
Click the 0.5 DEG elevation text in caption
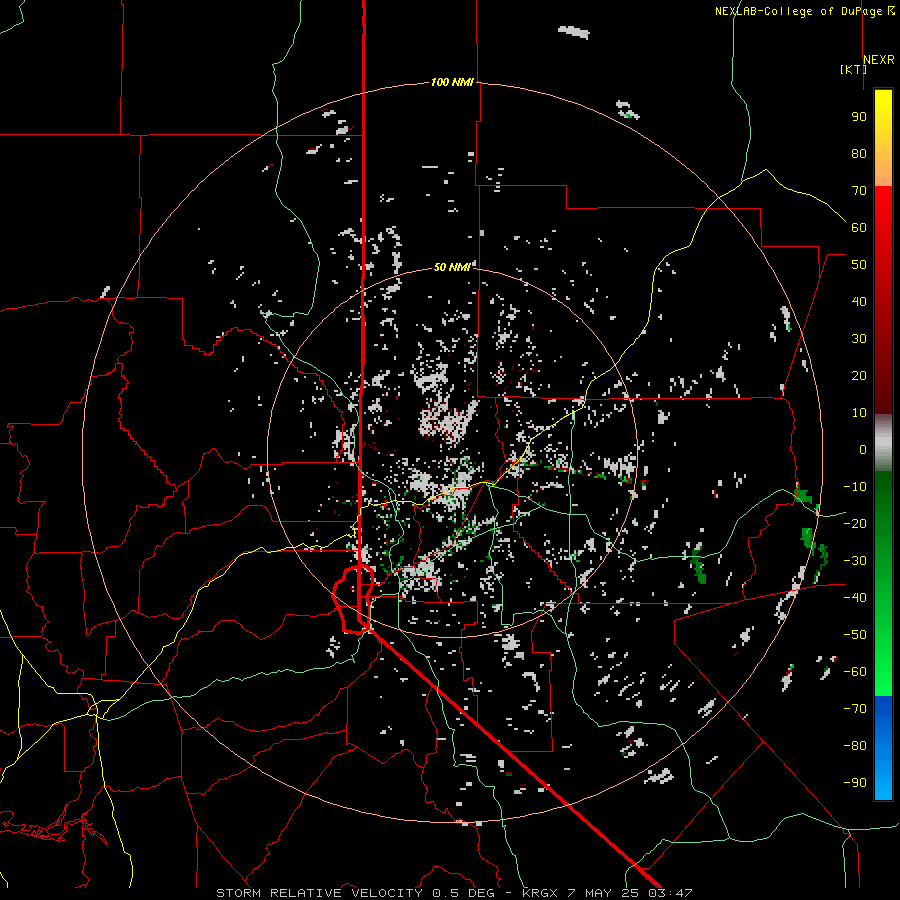pyautogui.click(x=465, y=893)
